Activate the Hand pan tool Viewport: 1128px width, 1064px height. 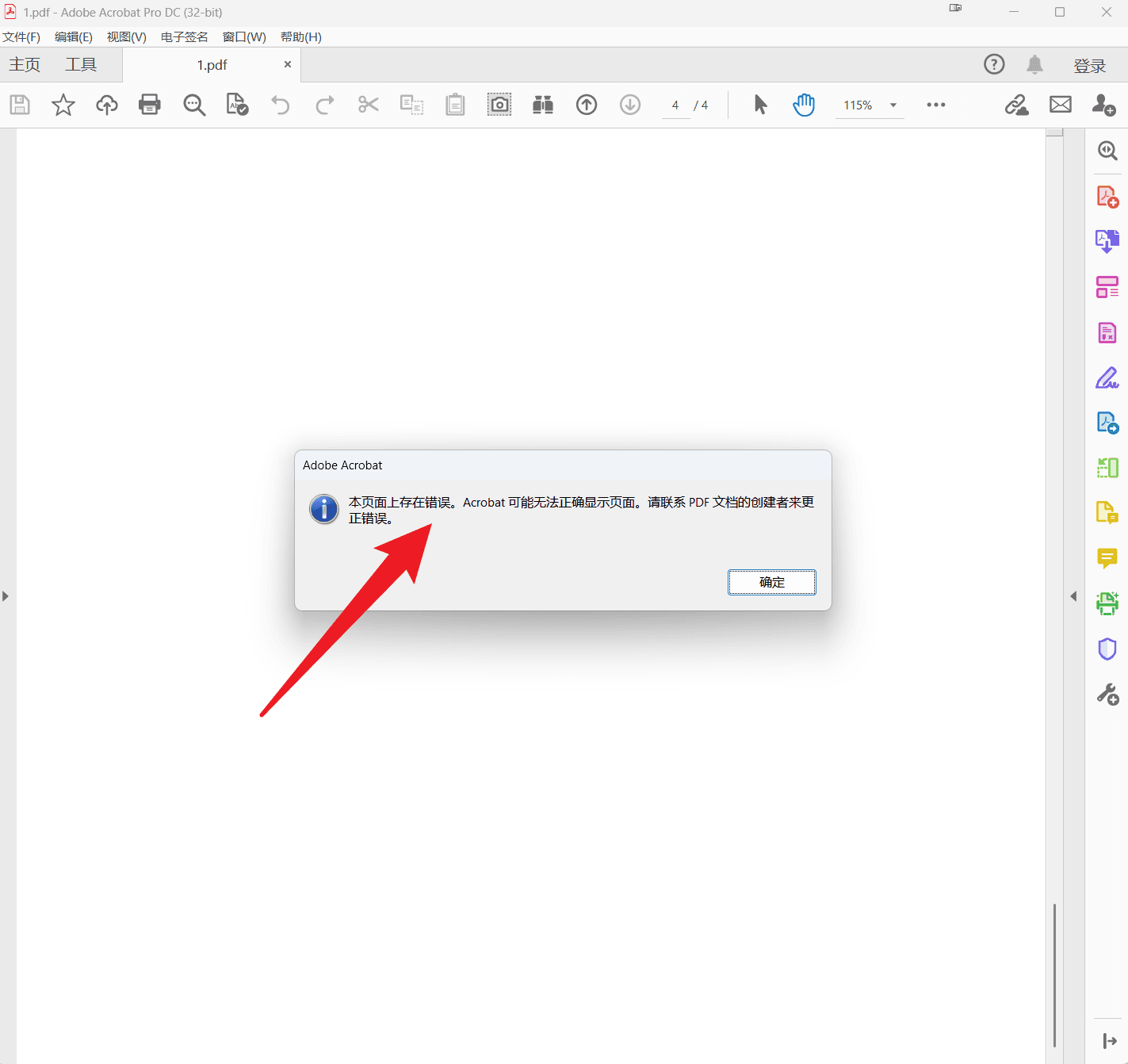804,105
